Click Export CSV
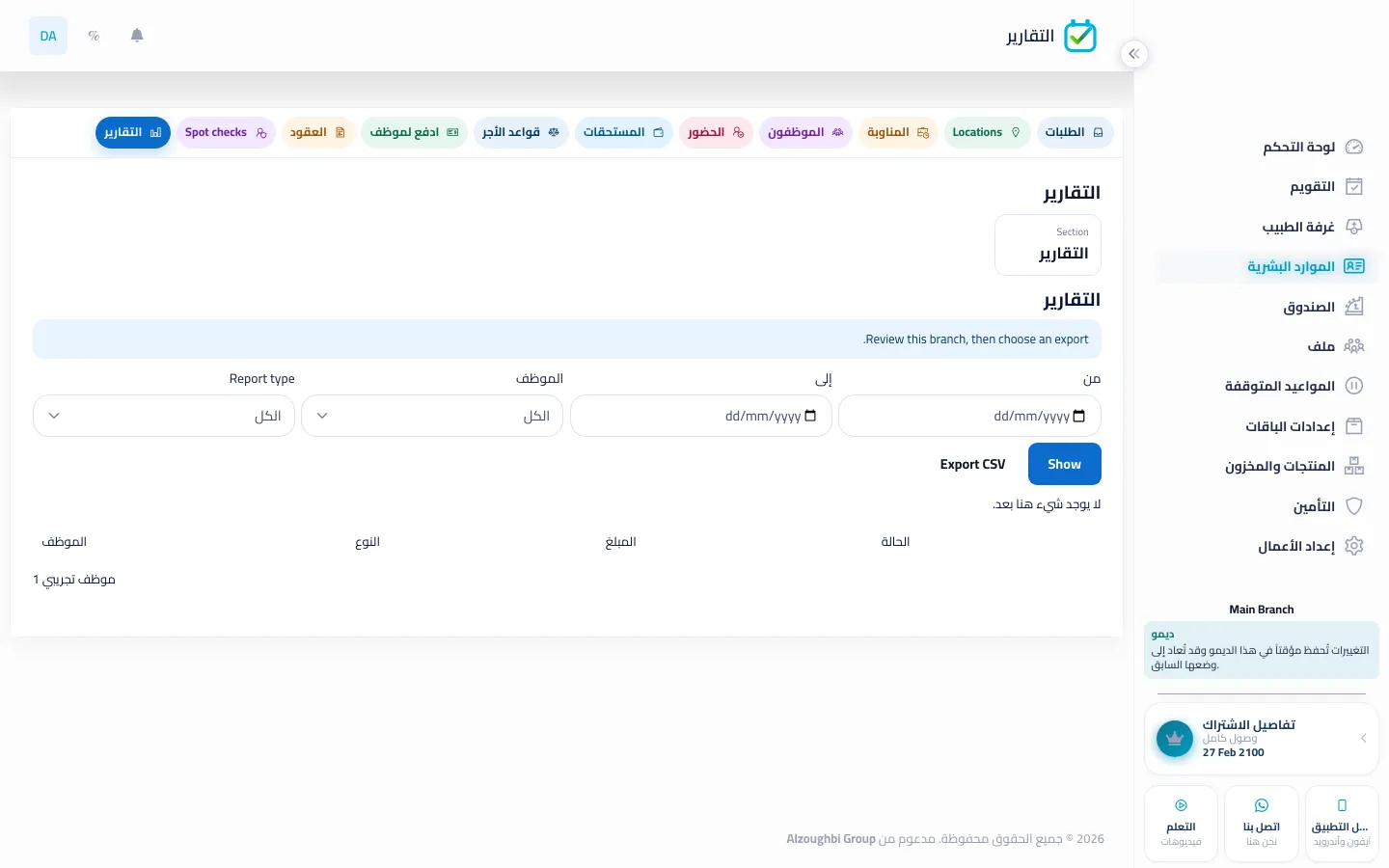Image resolution: width=1389 pixels, height=868 pixels. point(972,464)
